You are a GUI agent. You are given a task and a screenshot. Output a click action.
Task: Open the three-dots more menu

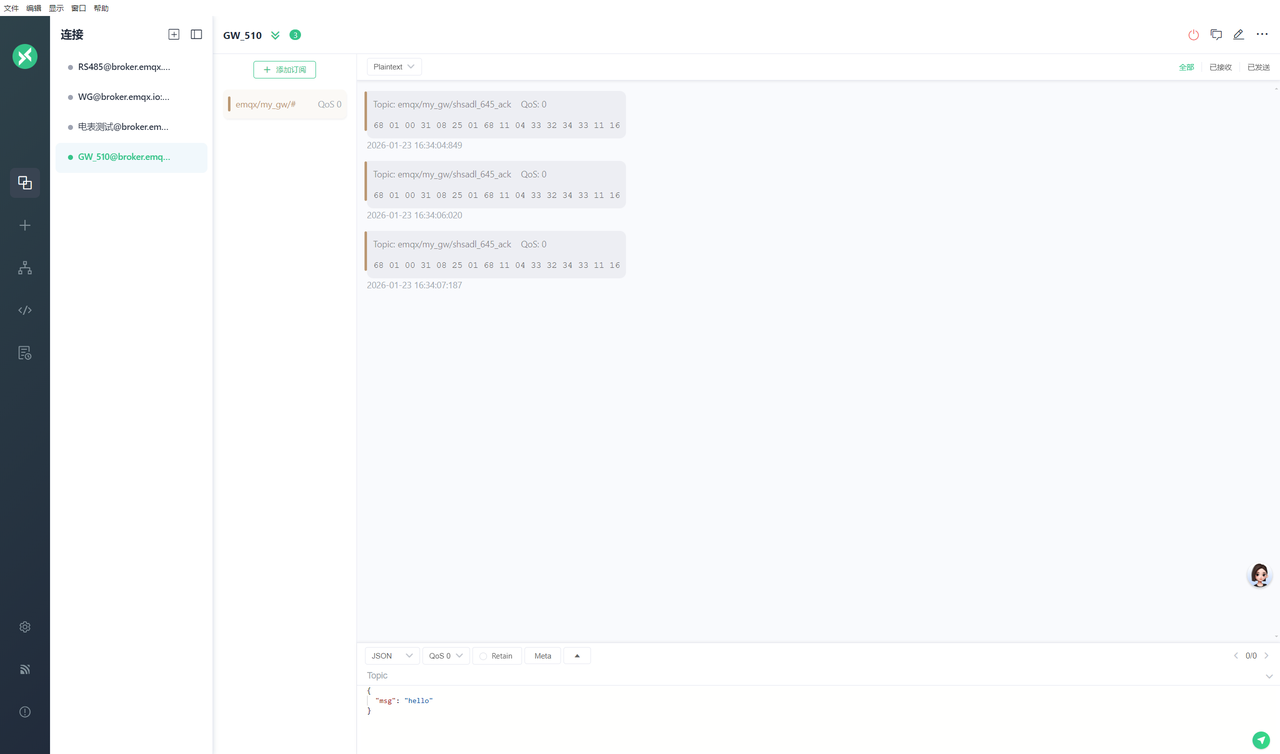coord(1262,35)
